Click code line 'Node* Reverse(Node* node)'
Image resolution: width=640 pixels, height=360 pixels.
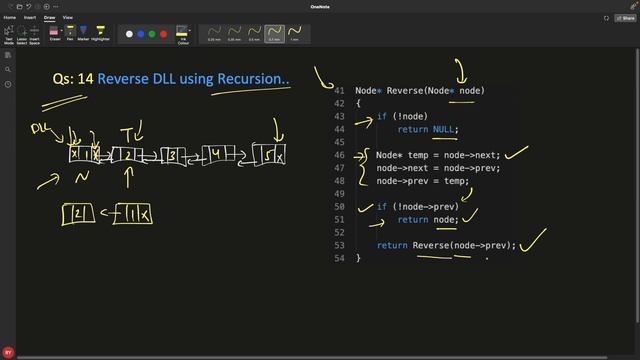pyautogui.click(x=420, y=91)
